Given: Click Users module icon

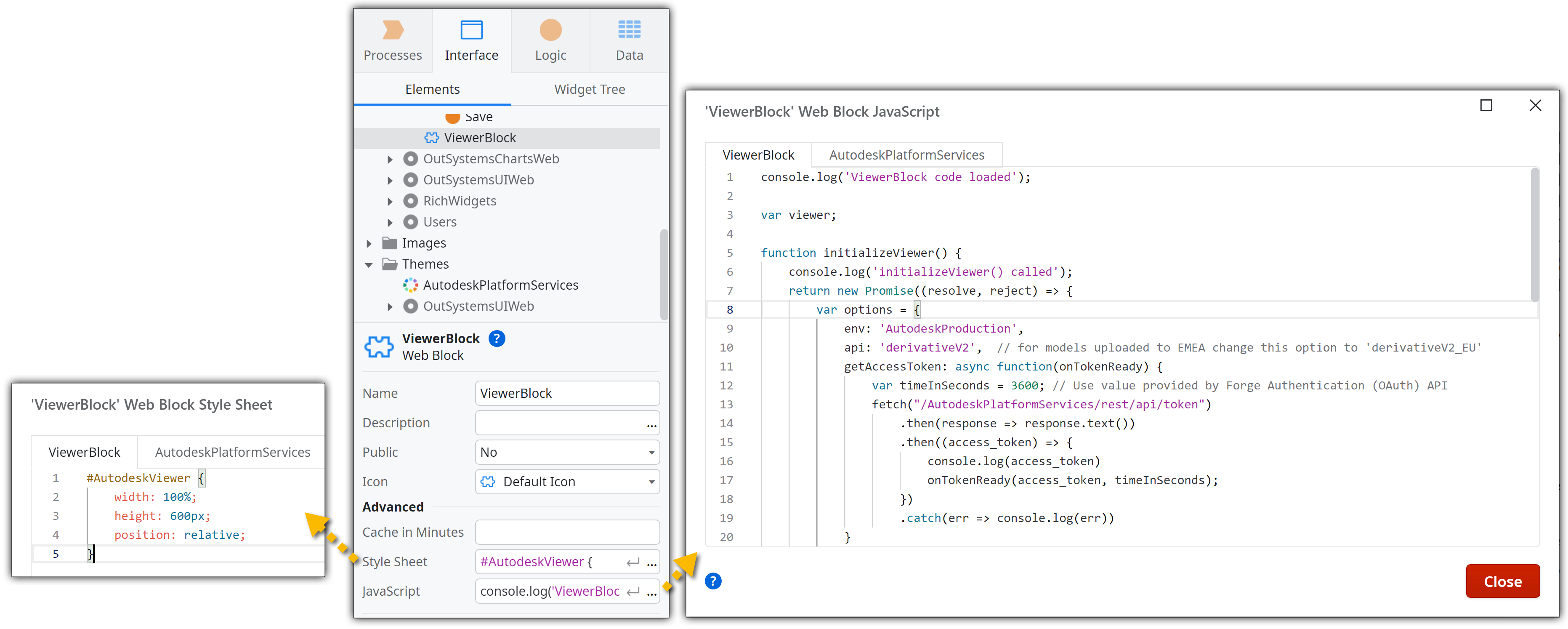Looking at the screenshot, I should click(x=411, y=221).
